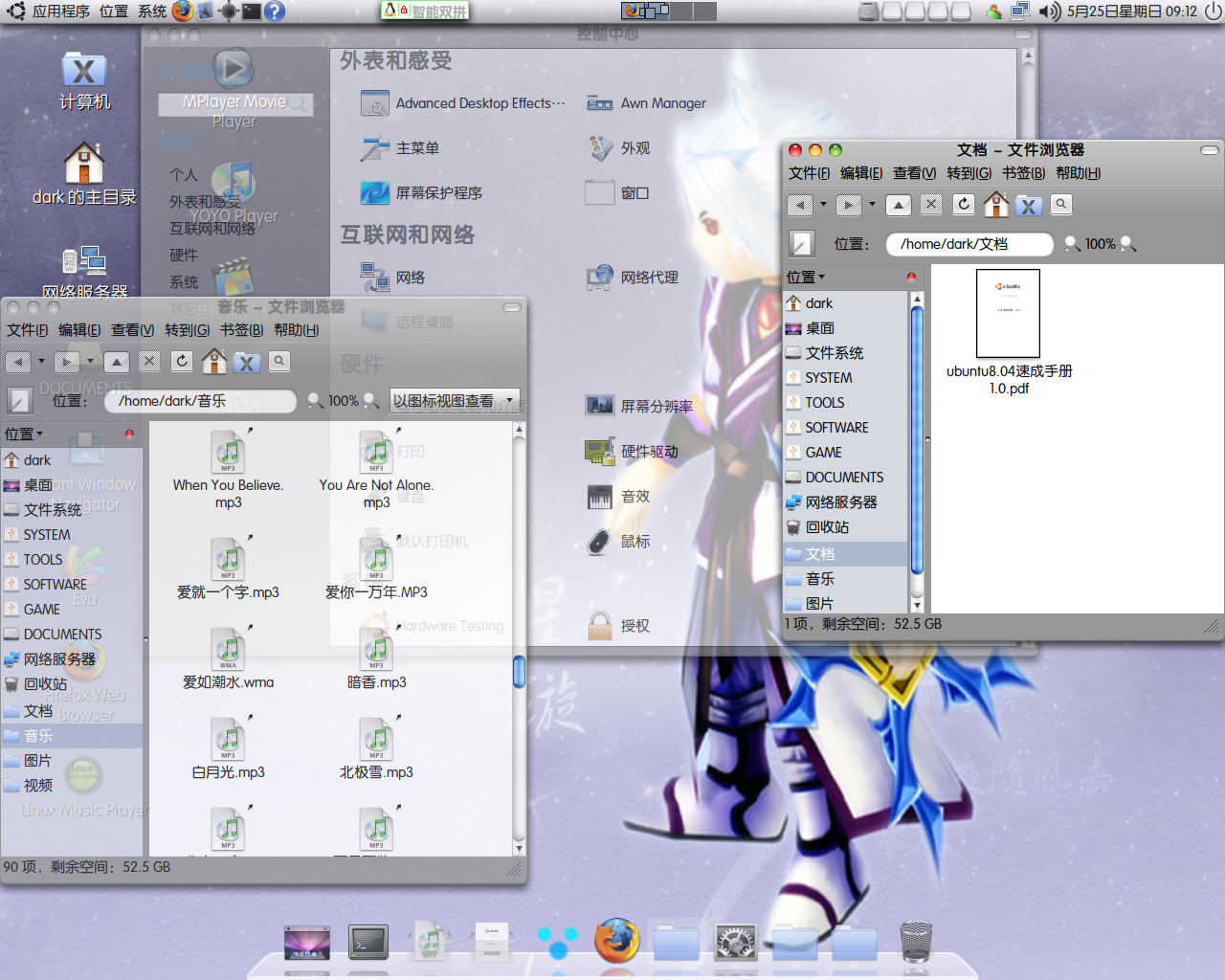
Task: Click the back arrow in 文档 file browser
Action: tap(799, 205)
